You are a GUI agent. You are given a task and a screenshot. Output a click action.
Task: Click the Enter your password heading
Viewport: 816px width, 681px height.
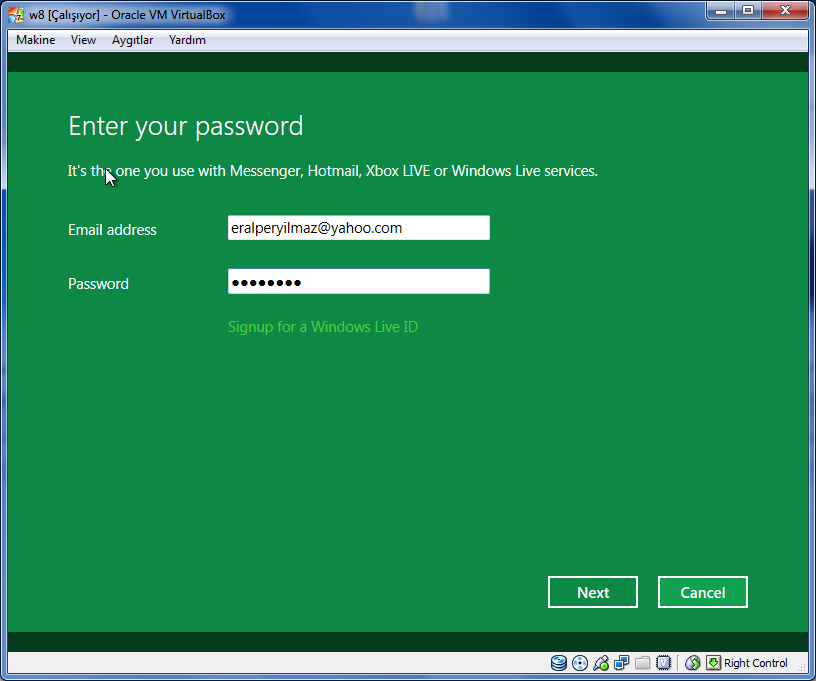186,126
